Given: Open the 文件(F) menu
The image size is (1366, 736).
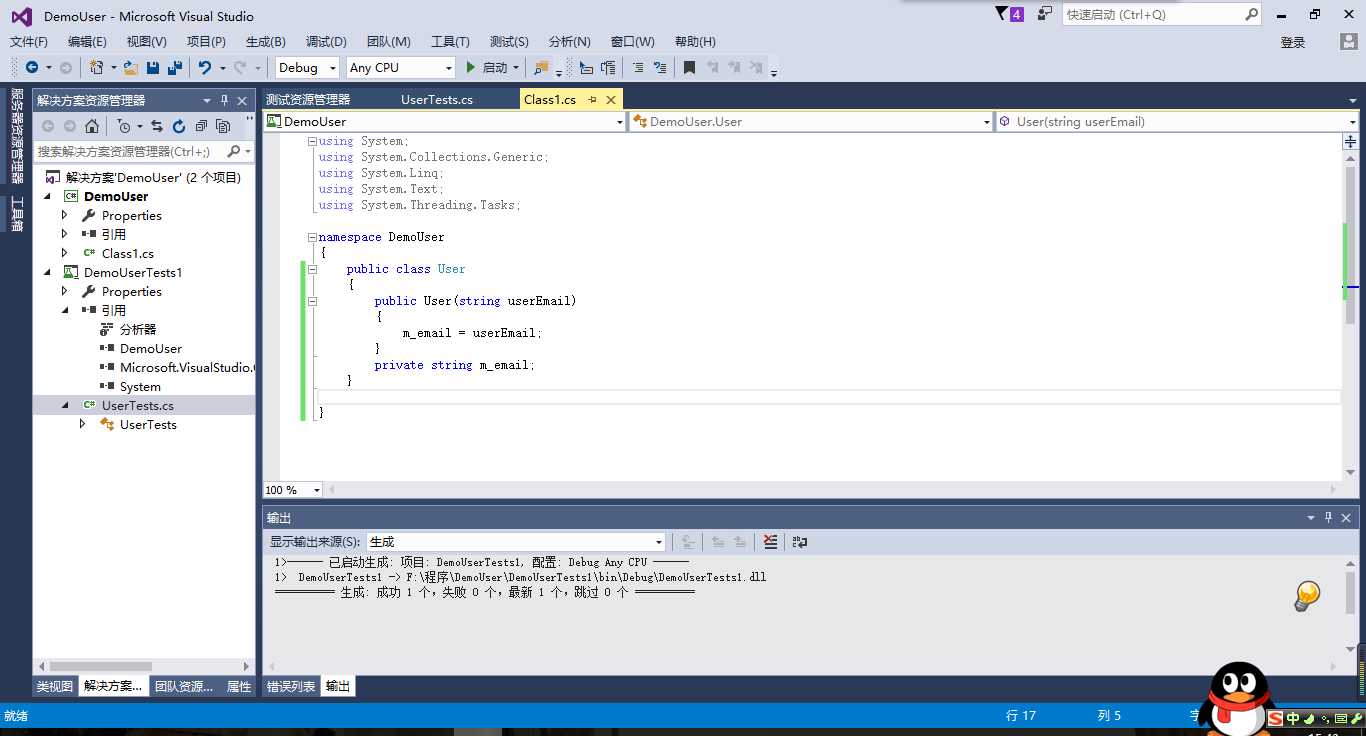Looking at the screenshot, I should click(x=29, y=41).
